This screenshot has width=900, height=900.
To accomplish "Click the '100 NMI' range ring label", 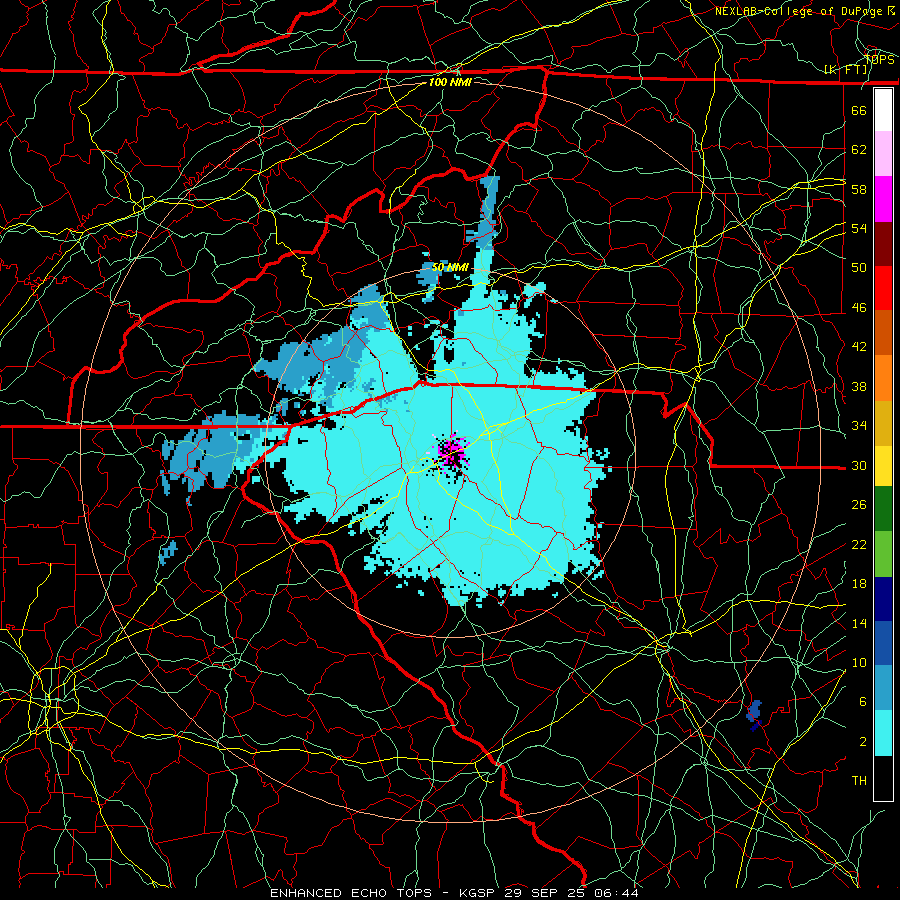I will [450, 82].
